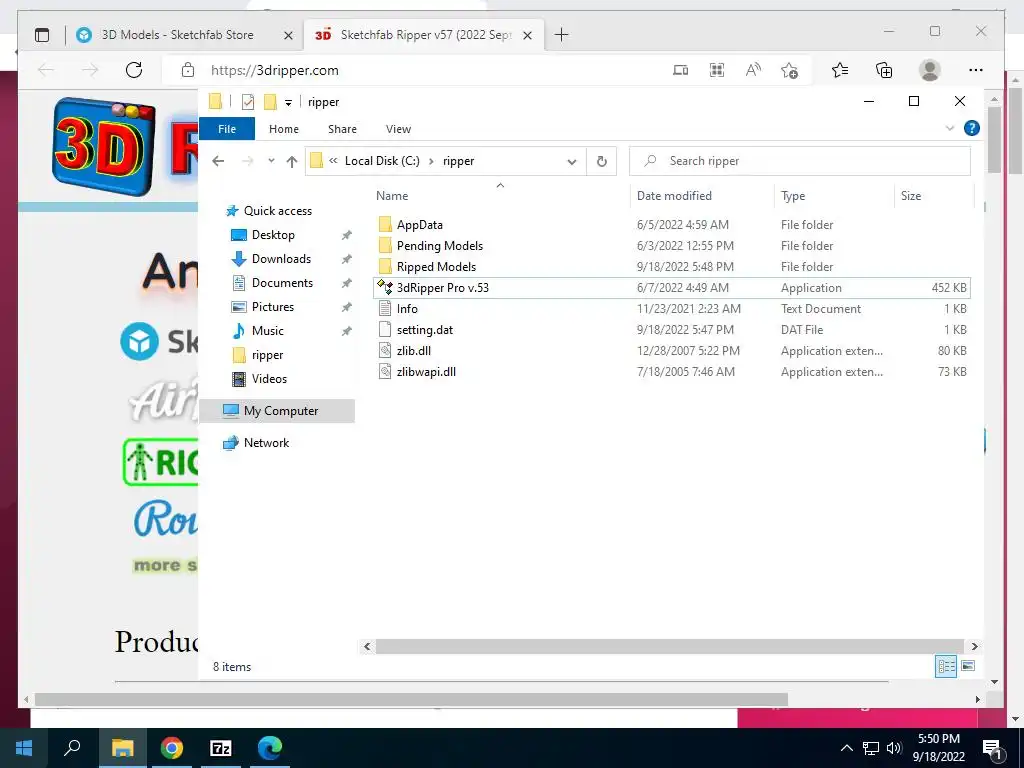The height and width of the screenshot is (768, 1024).
Task: Close the Sketchfab Store browser tab
Action: coord(288,35)
